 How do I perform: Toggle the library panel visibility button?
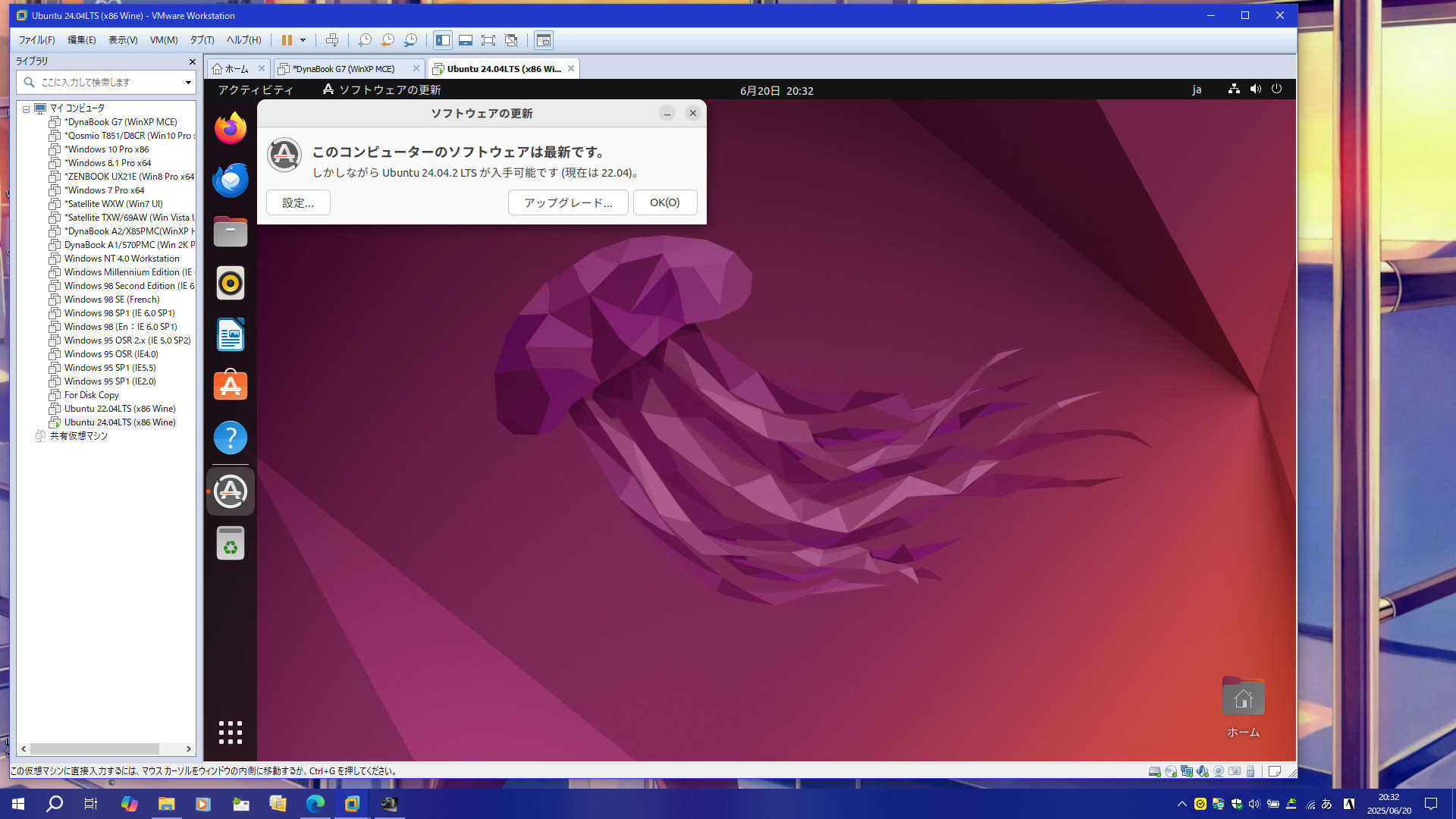pyautogui.click(x=443, y=40)
